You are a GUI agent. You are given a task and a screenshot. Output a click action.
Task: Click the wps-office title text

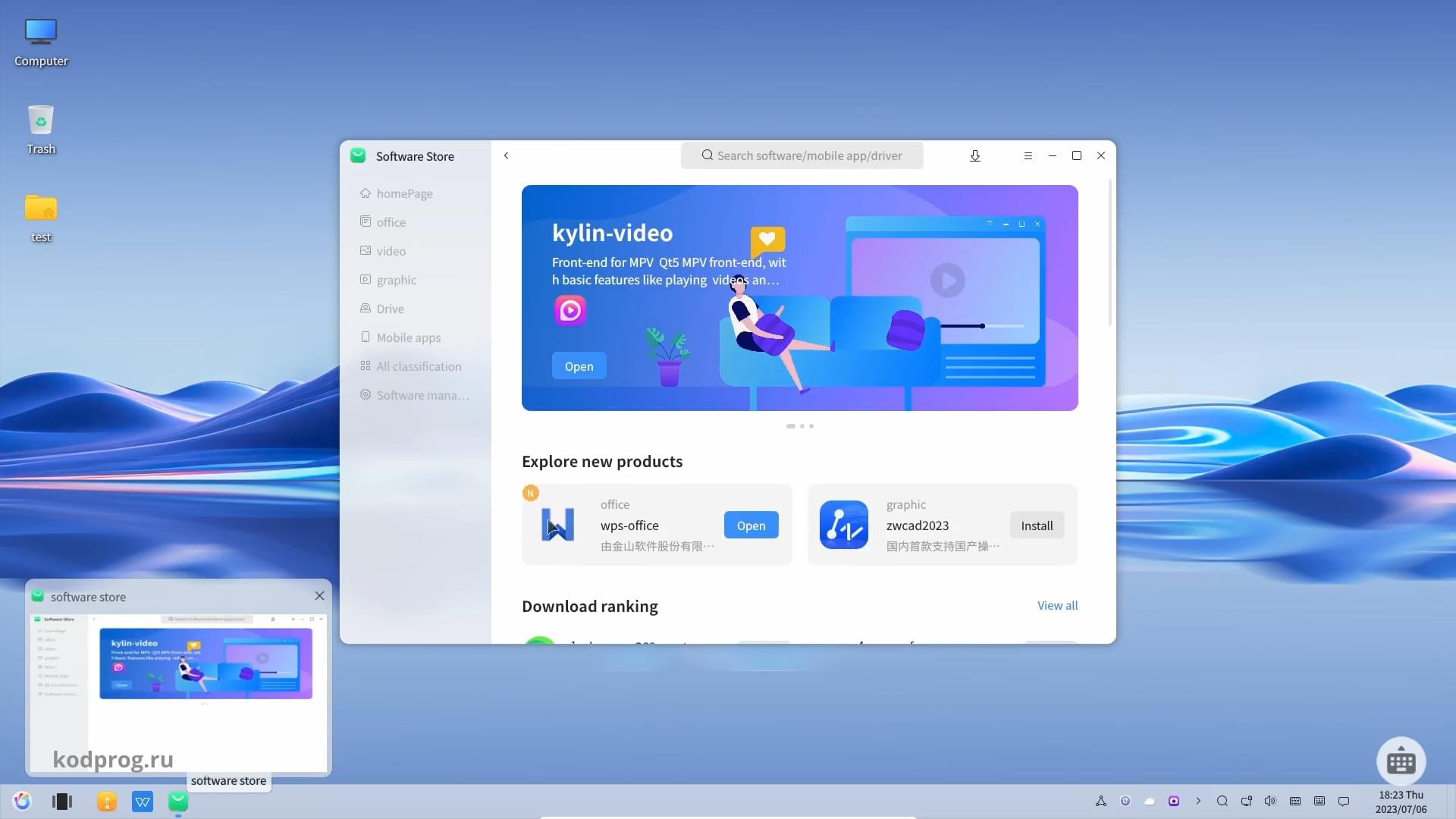click(629, 526)
